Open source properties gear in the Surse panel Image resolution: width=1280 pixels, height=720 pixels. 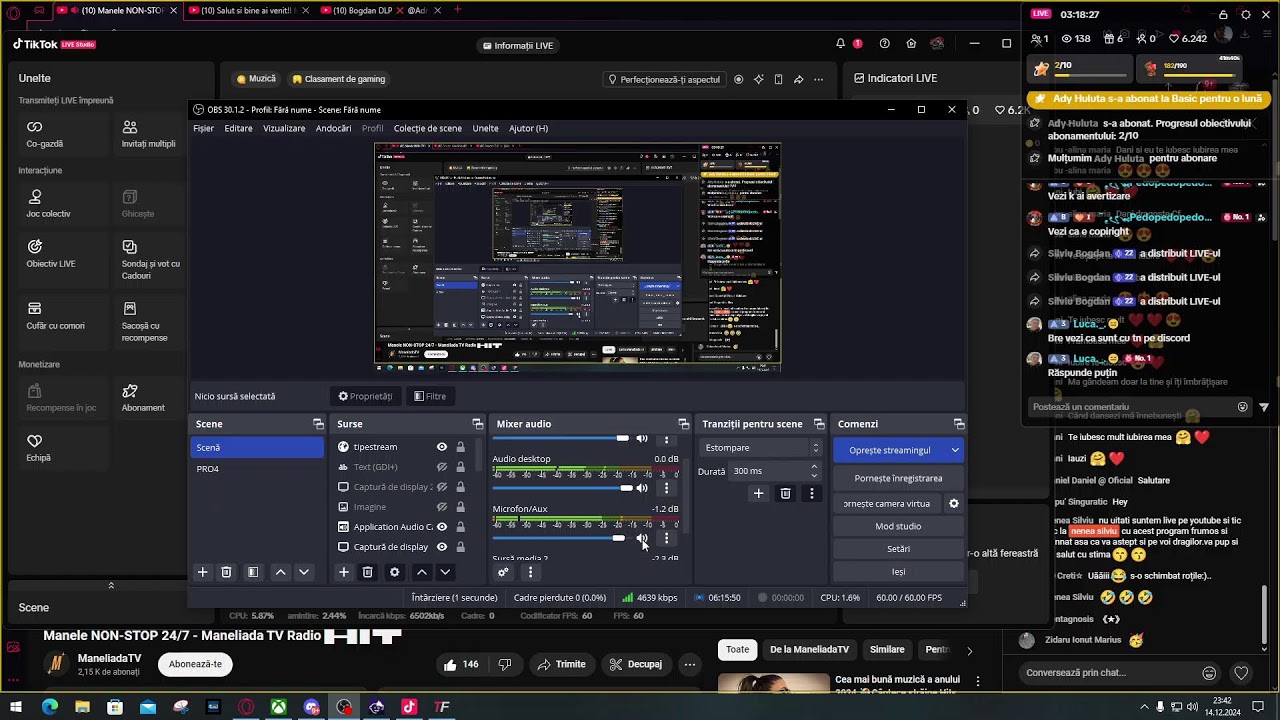pyautogui.click(x=394, y=572)
